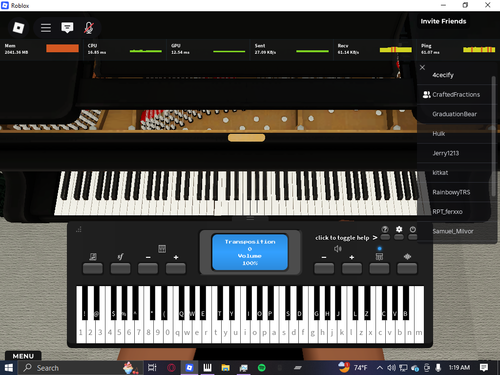The height and width of the screenshot is (375, 500).
Task: Click the Invite Friends button
Action: (x=443, y=21)
